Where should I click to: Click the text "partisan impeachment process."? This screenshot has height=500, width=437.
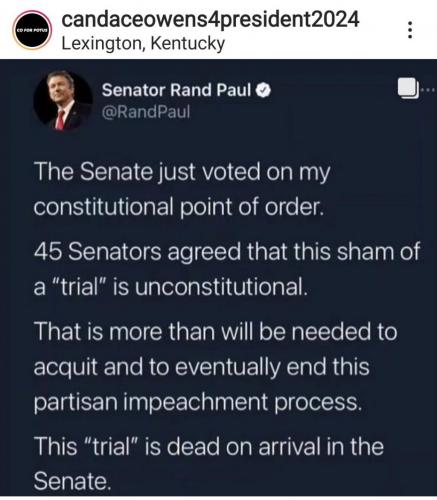[198, 402]
